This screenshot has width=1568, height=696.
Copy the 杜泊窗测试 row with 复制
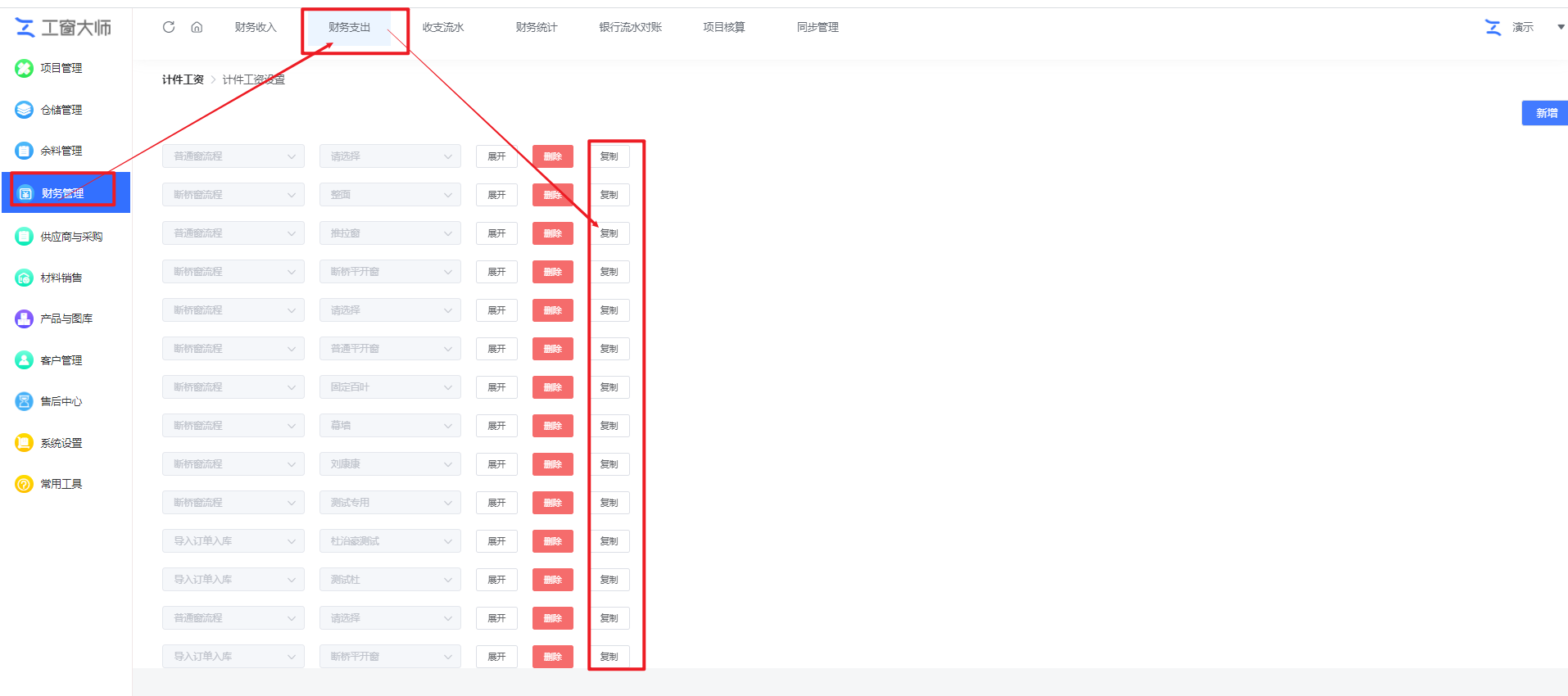tap(609, 541)
